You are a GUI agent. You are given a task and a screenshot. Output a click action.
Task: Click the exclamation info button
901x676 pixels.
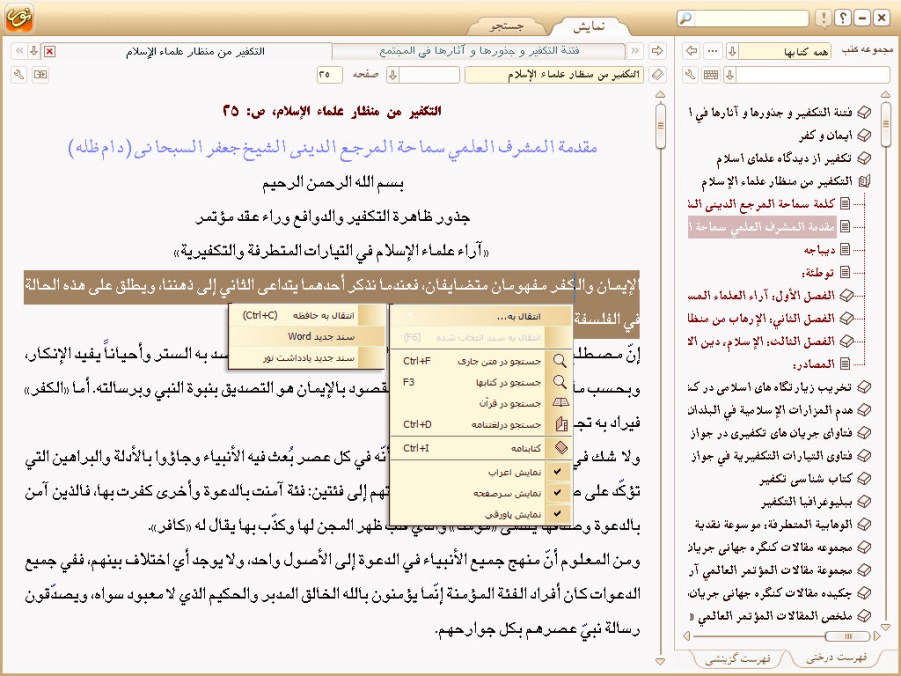click(x=823, y=18)
